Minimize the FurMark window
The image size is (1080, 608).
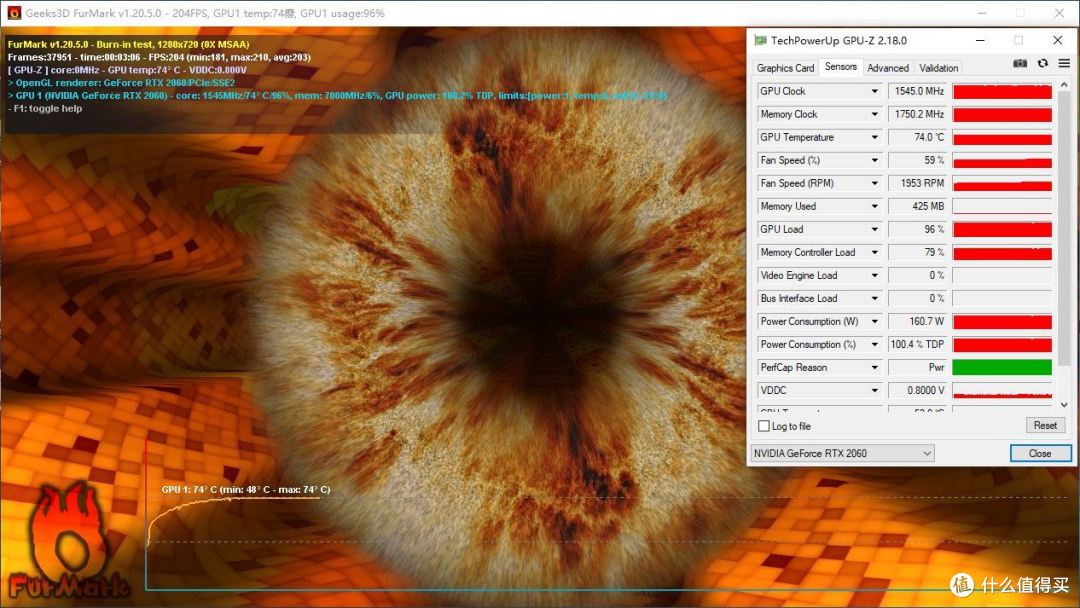982,13
